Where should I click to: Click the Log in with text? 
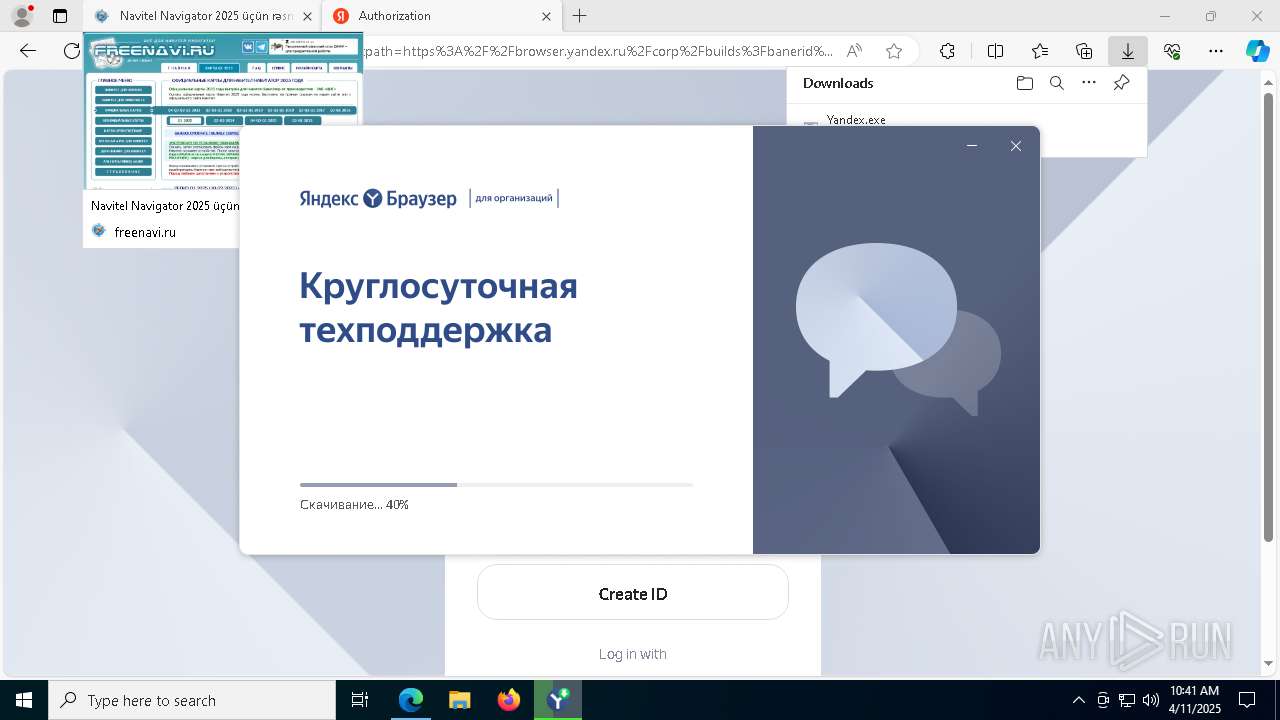[633, 654]
